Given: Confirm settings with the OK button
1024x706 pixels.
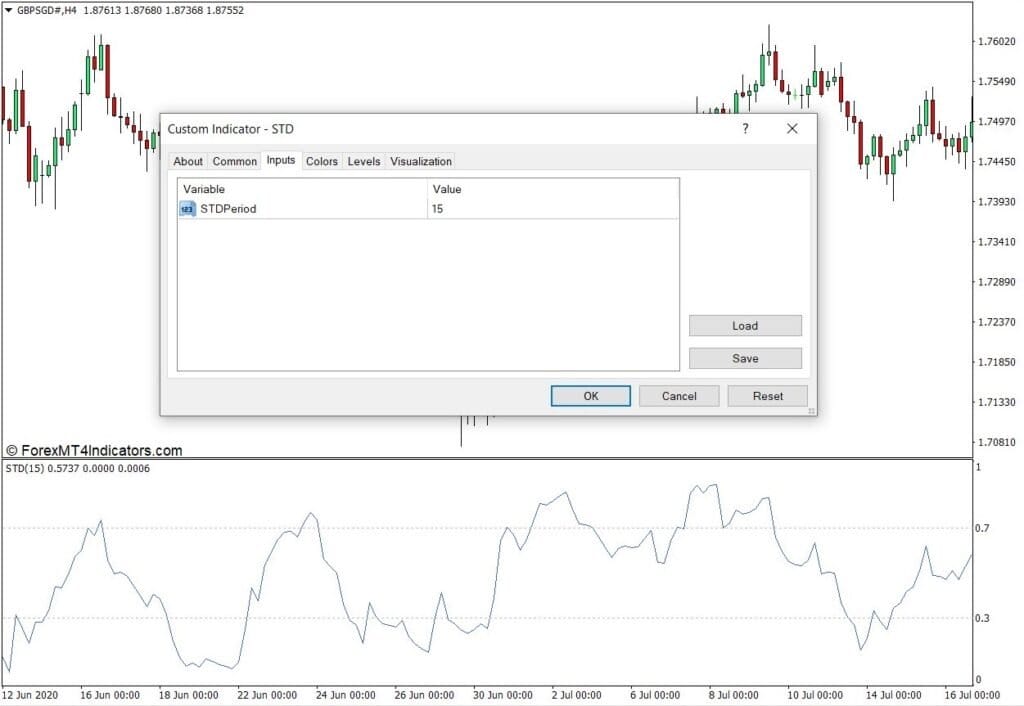Looking at the screenshot, I should 590,396.
